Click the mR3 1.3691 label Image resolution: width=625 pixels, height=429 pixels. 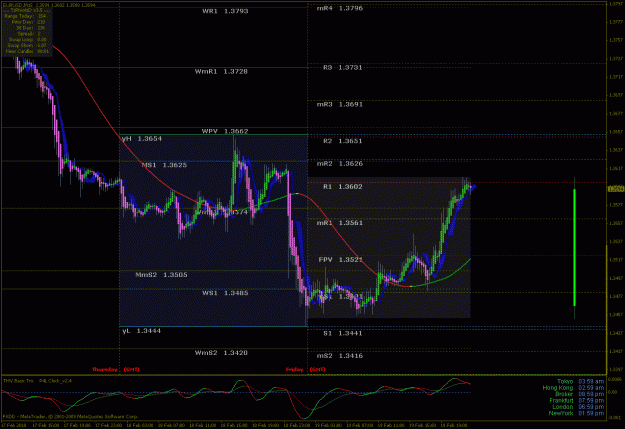click(x=340, y=104)
